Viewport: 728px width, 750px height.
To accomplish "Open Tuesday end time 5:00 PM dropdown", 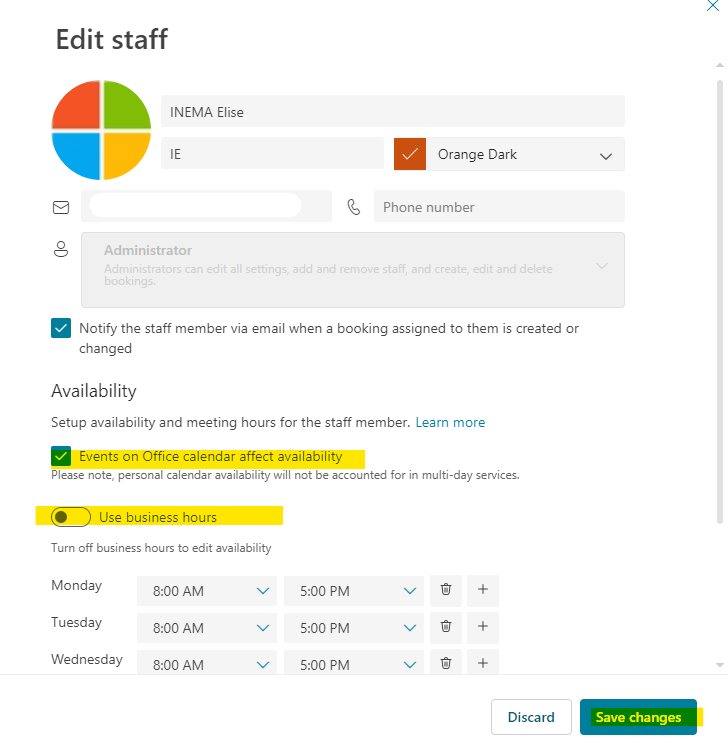I will point(353,628).
